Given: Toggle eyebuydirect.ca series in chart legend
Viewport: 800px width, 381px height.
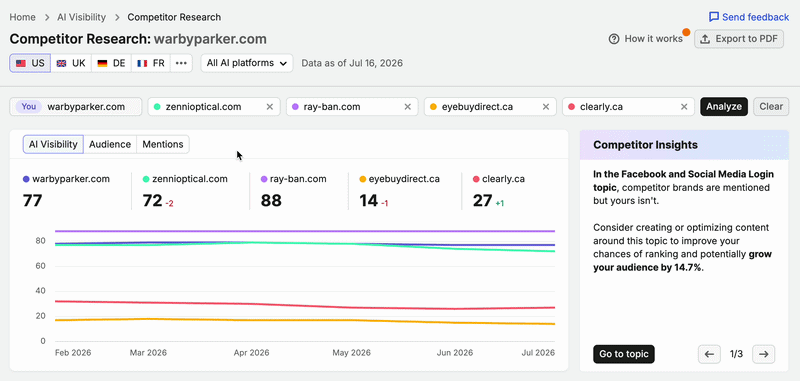Looking at the screenshot, I should tap(399, 179).
